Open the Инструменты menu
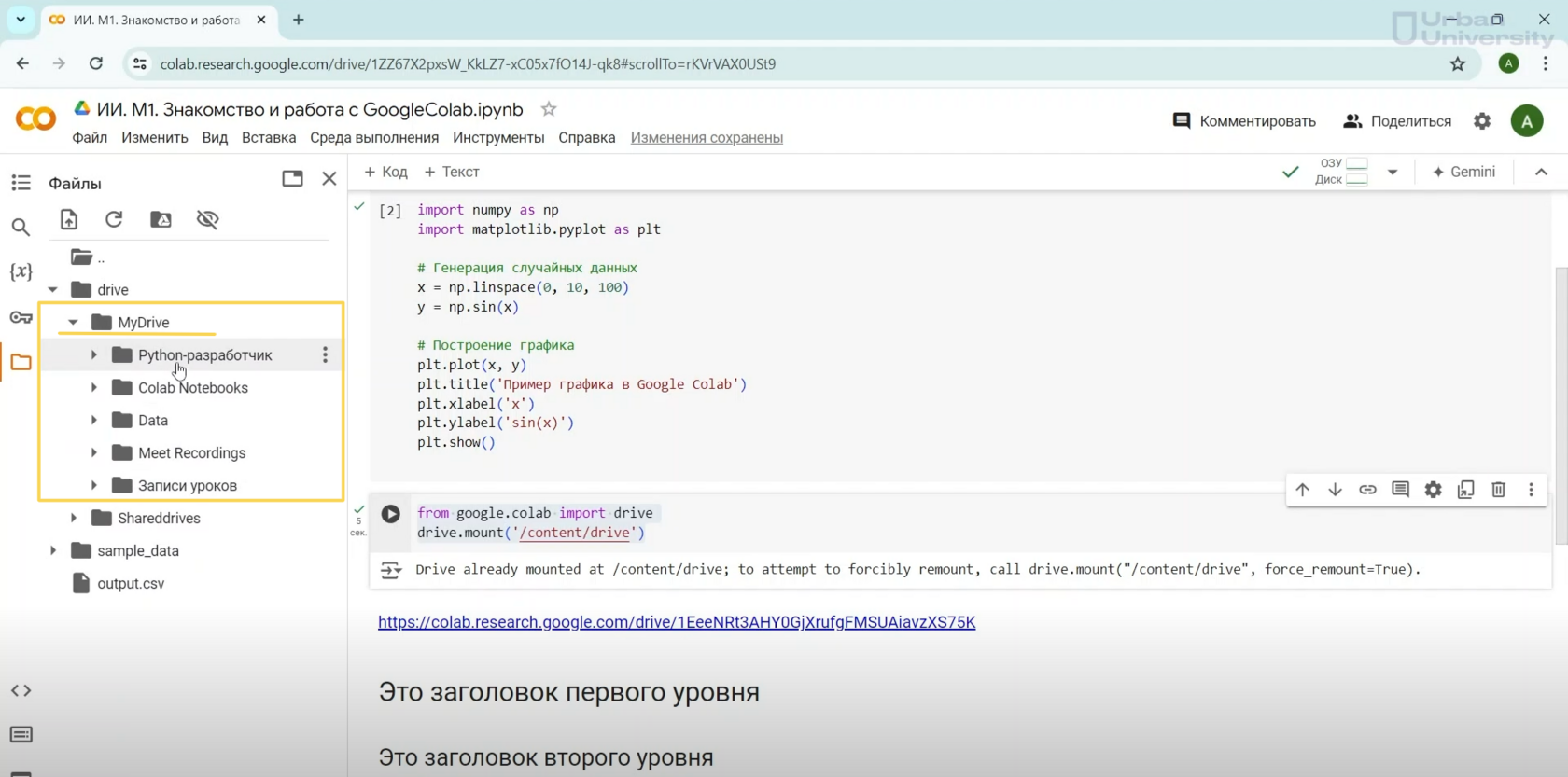The image size is (1568, 777). pos(497,138)
